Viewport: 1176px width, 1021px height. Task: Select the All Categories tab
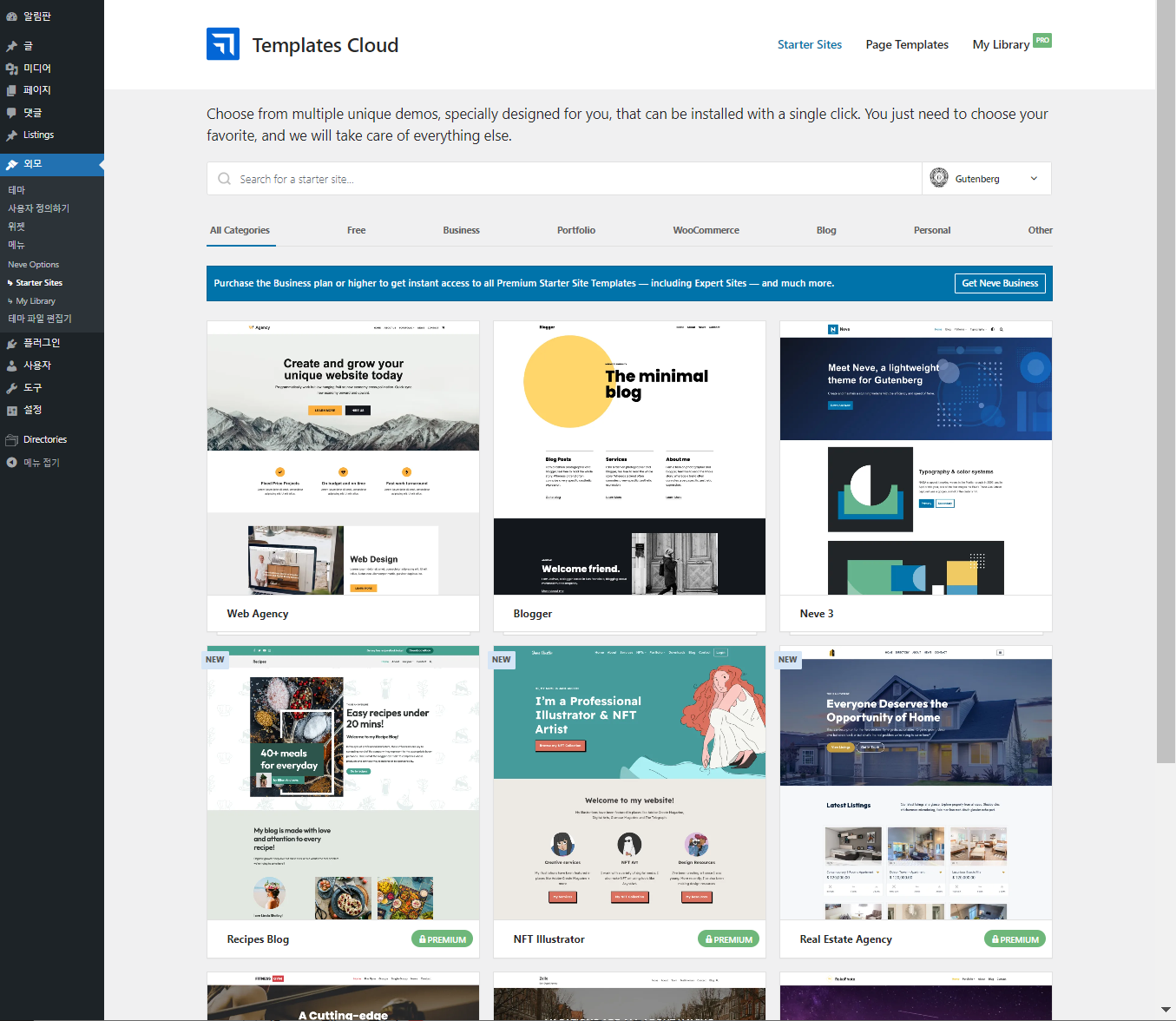tap(240, 230)
